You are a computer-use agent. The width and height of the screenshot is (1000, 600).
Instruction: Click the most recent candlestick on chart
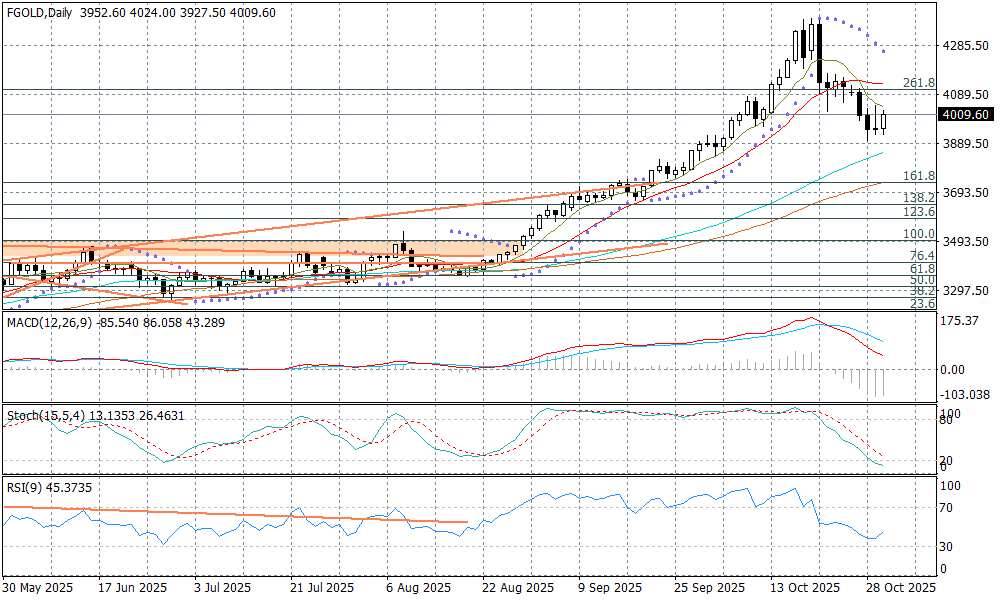click(x=883, y=122)
